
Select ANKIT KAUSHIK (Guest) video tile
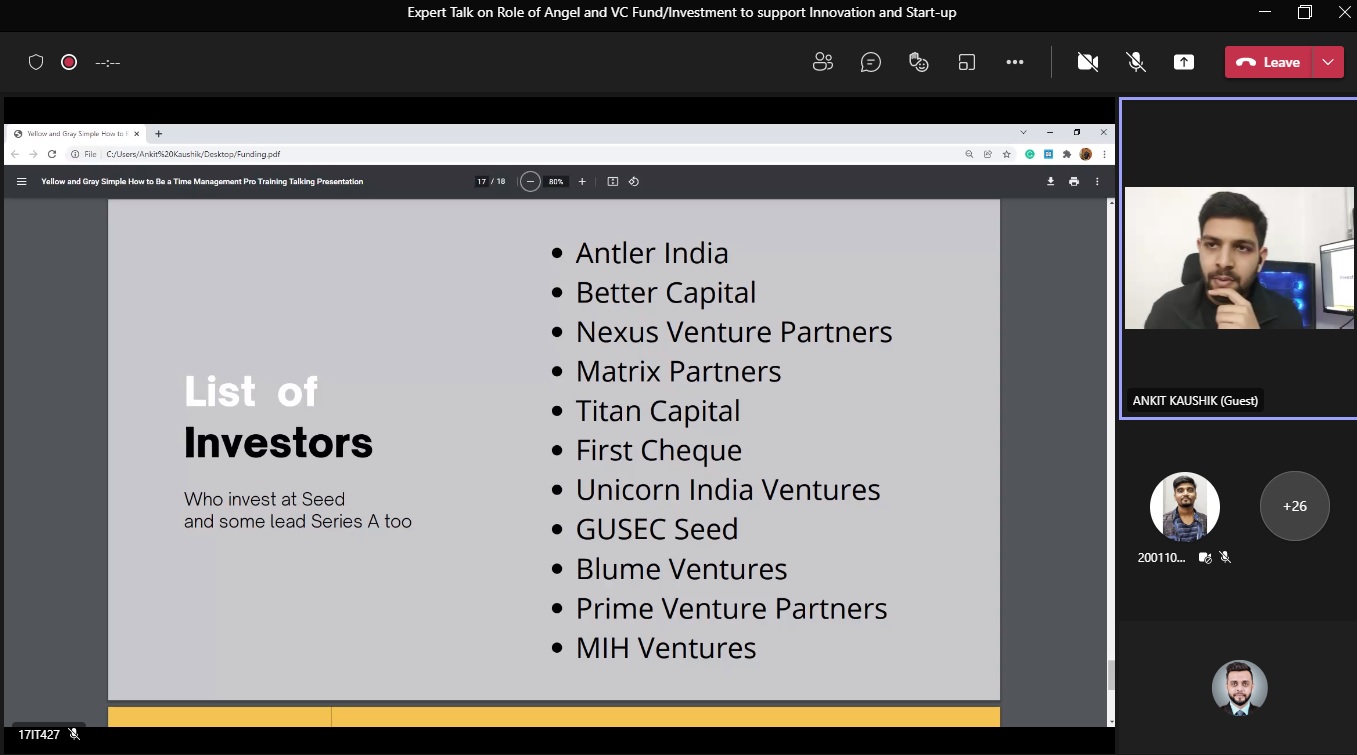[1238, 258]
